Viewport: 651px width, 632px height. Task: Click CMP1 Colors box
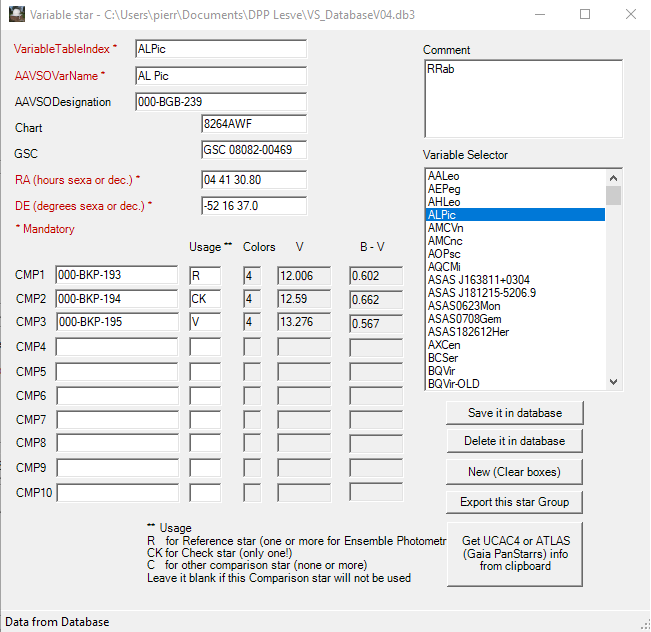252,276
